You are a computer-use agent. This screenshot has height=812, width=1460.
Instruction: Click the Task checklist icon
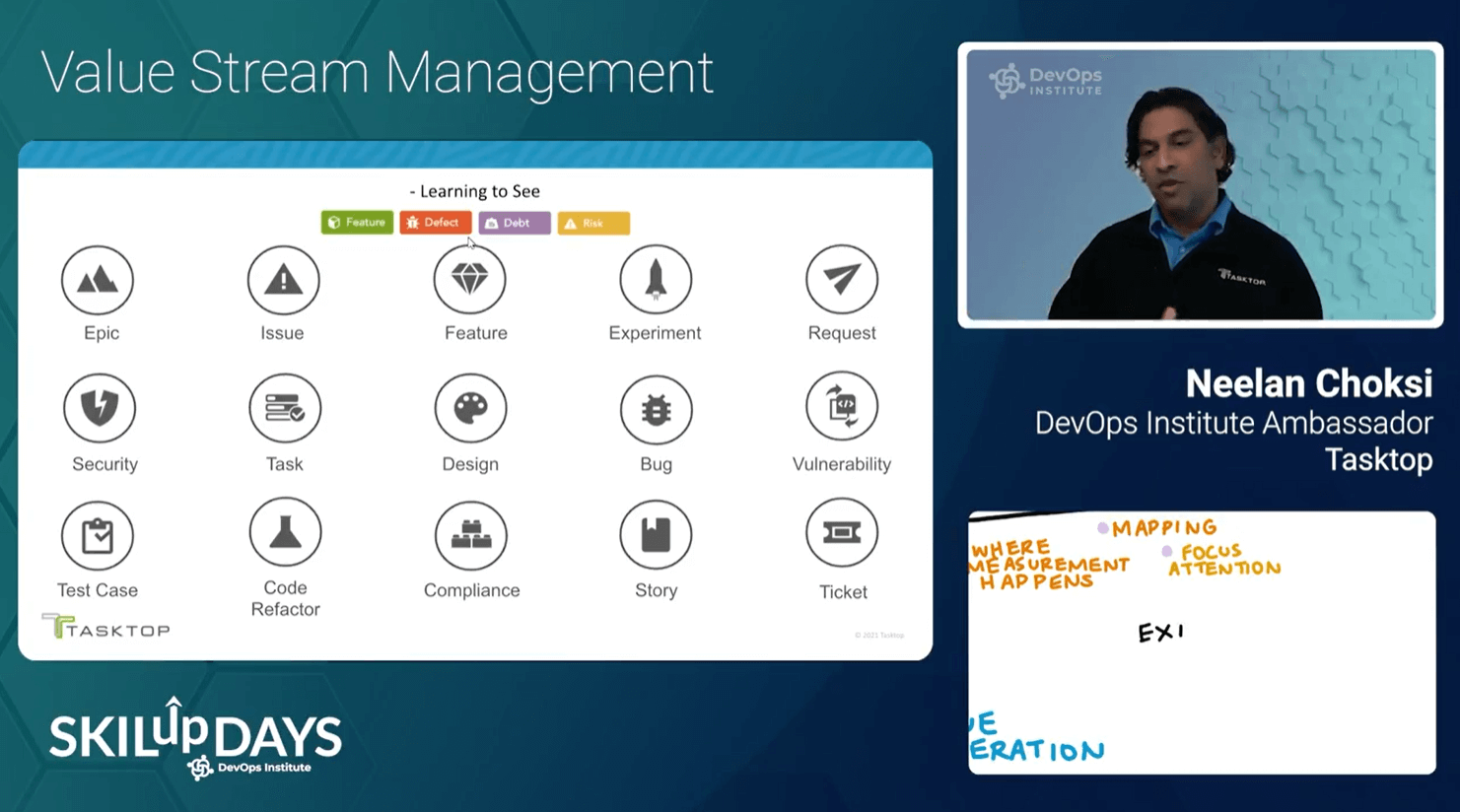[x=285, y=408]
